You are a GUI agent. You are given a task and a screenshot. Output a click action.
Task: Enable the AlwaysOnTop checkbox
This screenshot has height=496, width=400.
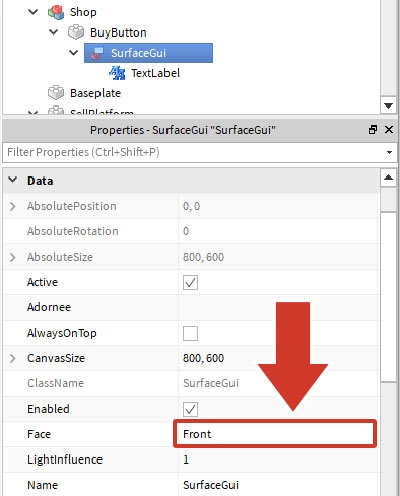pyautogui.click(x=190, y=333)
